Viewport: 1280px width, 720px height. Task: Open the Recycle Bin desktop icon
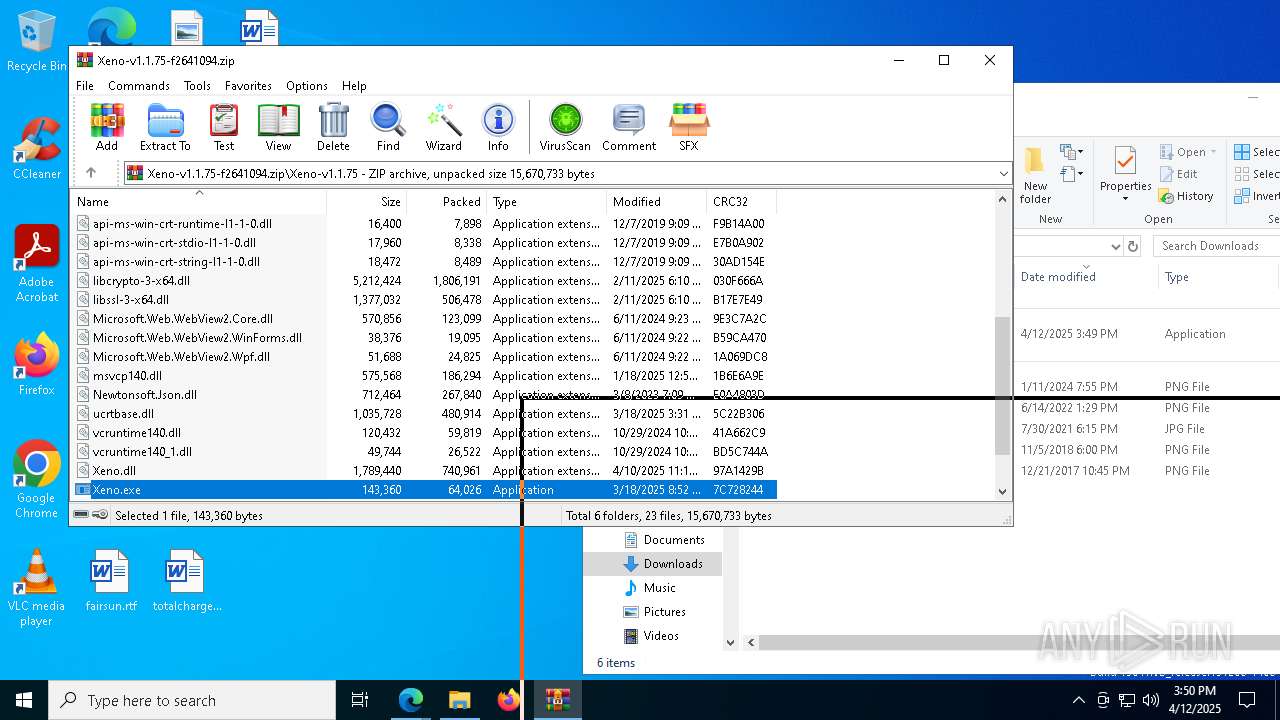tap(36, 41)
